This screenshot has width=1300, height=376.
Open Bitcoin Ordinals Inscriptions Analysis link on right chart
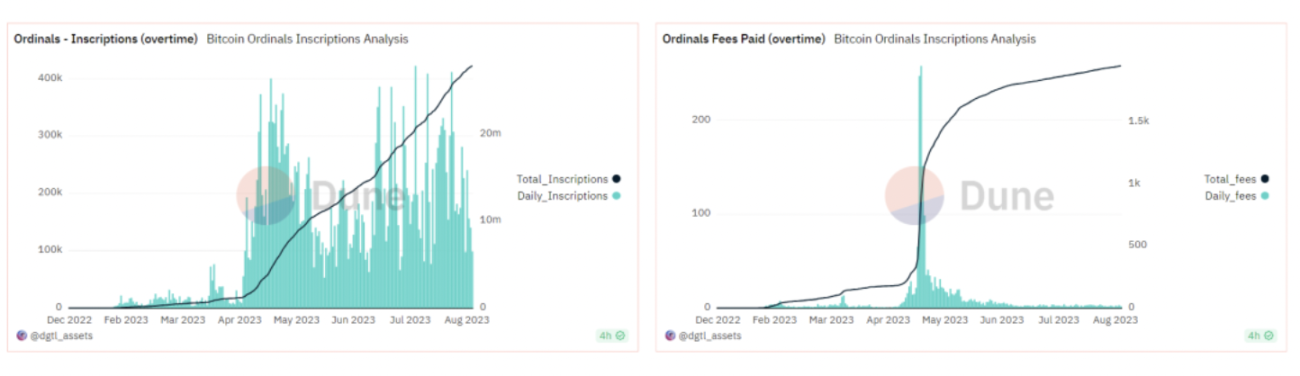tap(935, 39)
